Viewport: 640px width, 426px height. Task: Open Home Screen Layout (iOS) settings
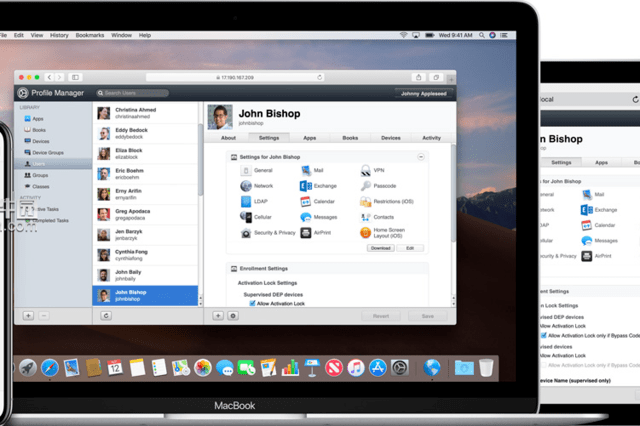tap(366, 233)
